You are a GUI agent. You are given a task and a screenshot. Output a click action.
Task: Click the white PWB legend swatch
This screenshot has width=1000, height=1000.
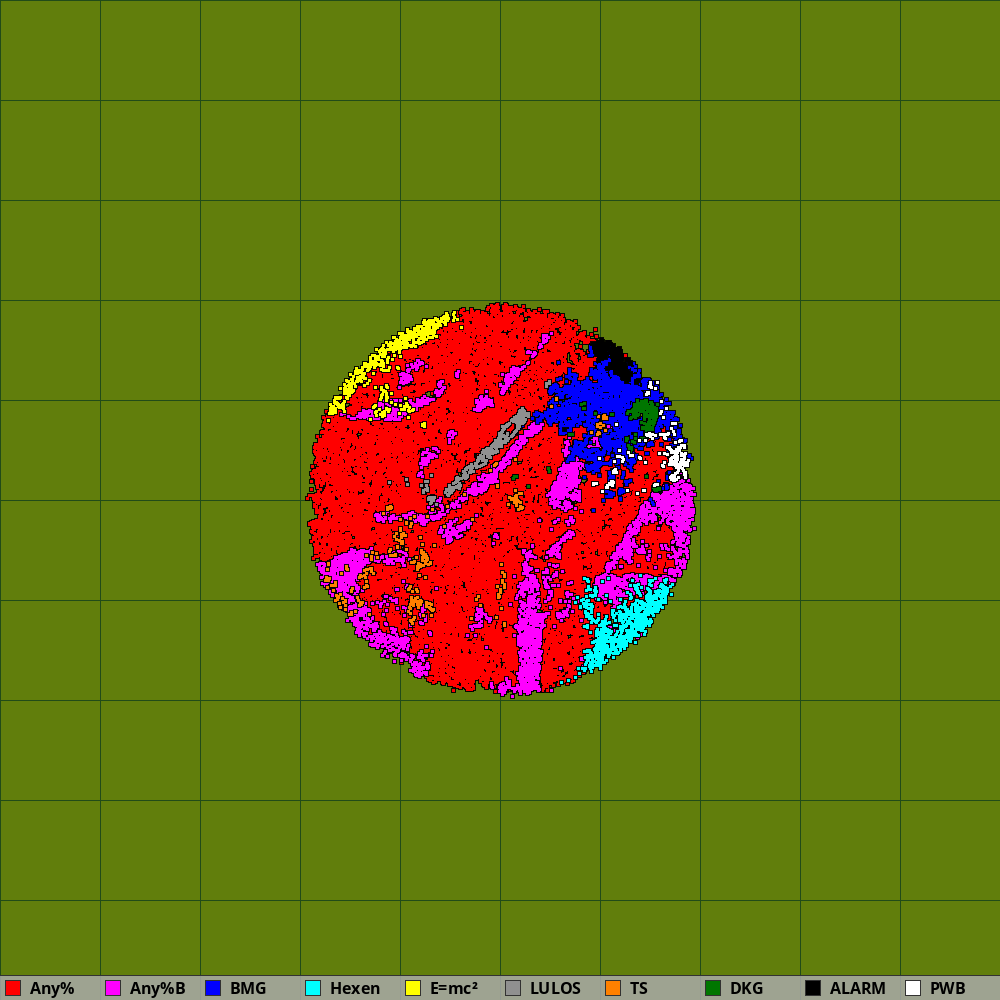913,988
